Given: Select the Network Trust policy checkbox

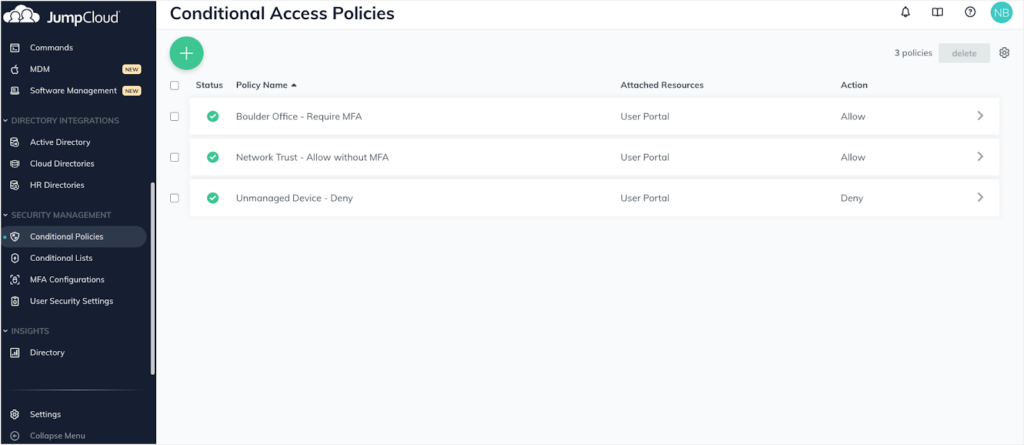Looking at the screenshot, I should point(175,157).
